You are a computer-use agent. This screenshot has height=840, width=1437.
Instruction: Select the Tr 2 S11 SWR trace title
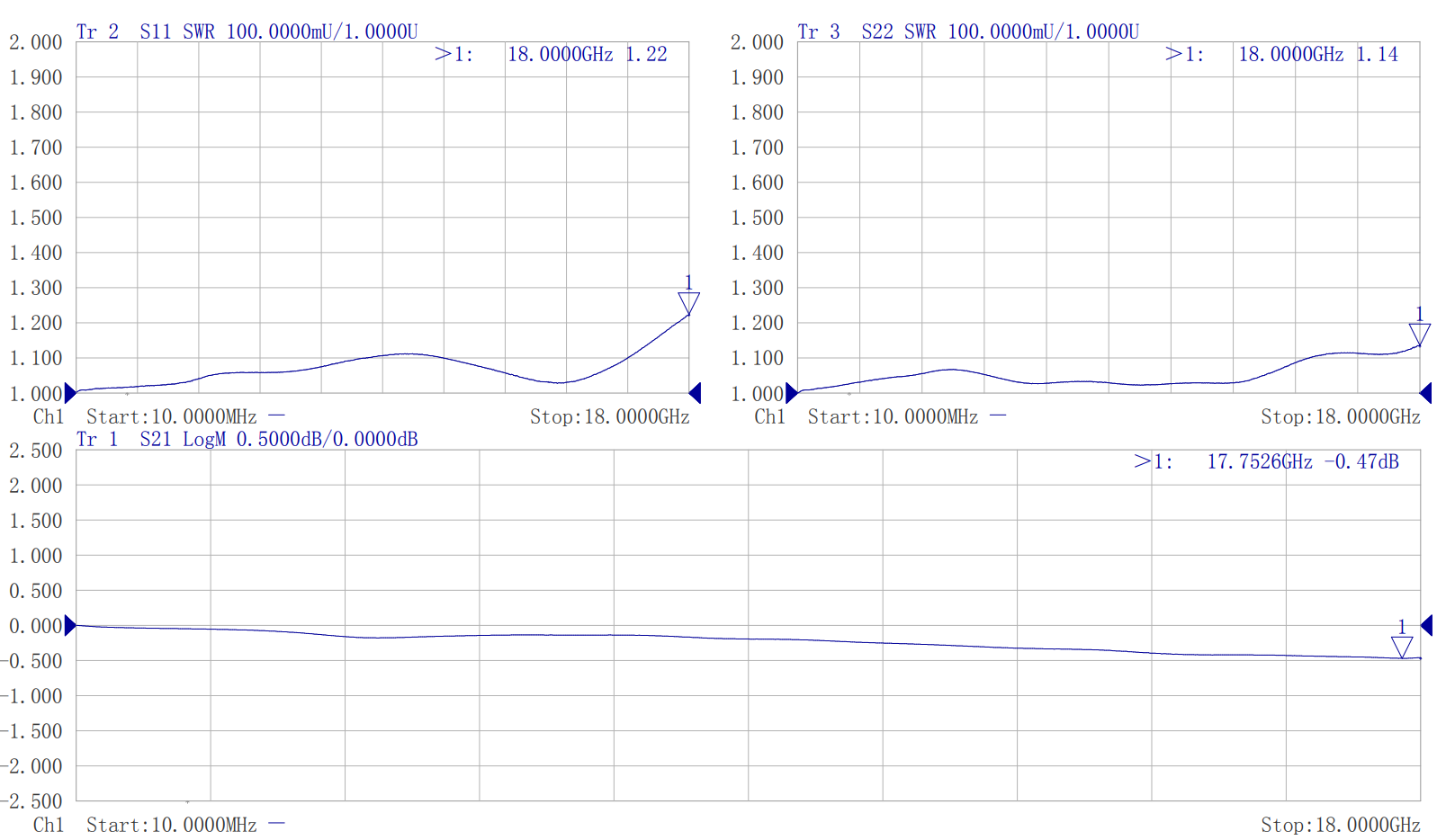click(x=247, y=31)
